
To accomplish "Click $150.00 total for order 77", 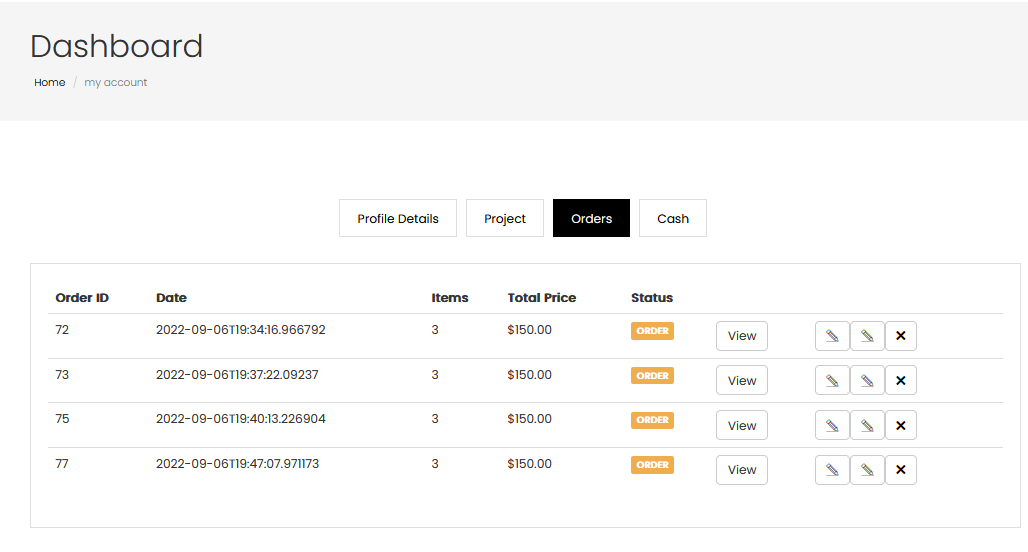I will (530, 464).
